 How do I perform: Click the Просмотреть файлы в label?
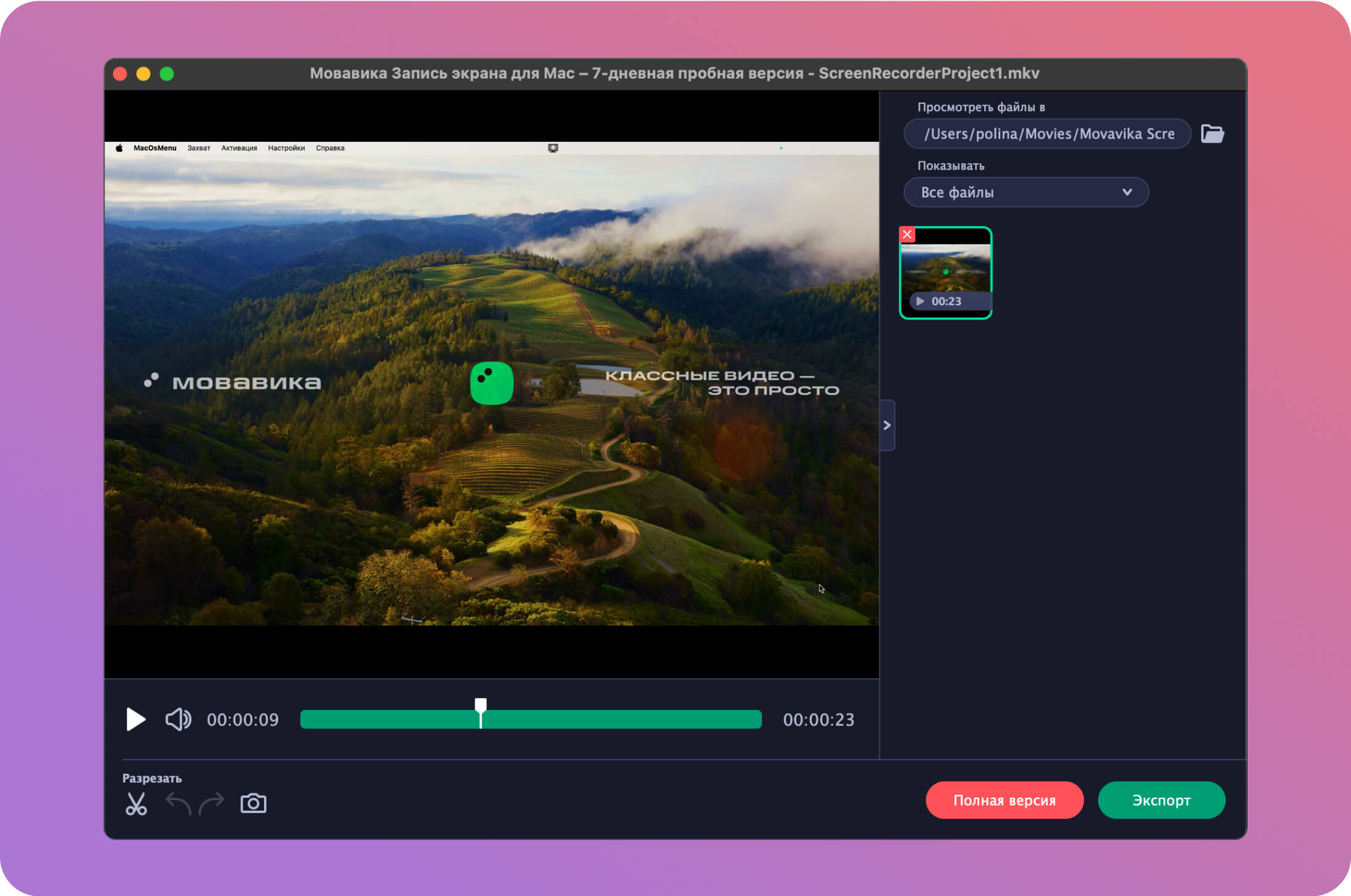pyautogui.click(x=981, y=107)
